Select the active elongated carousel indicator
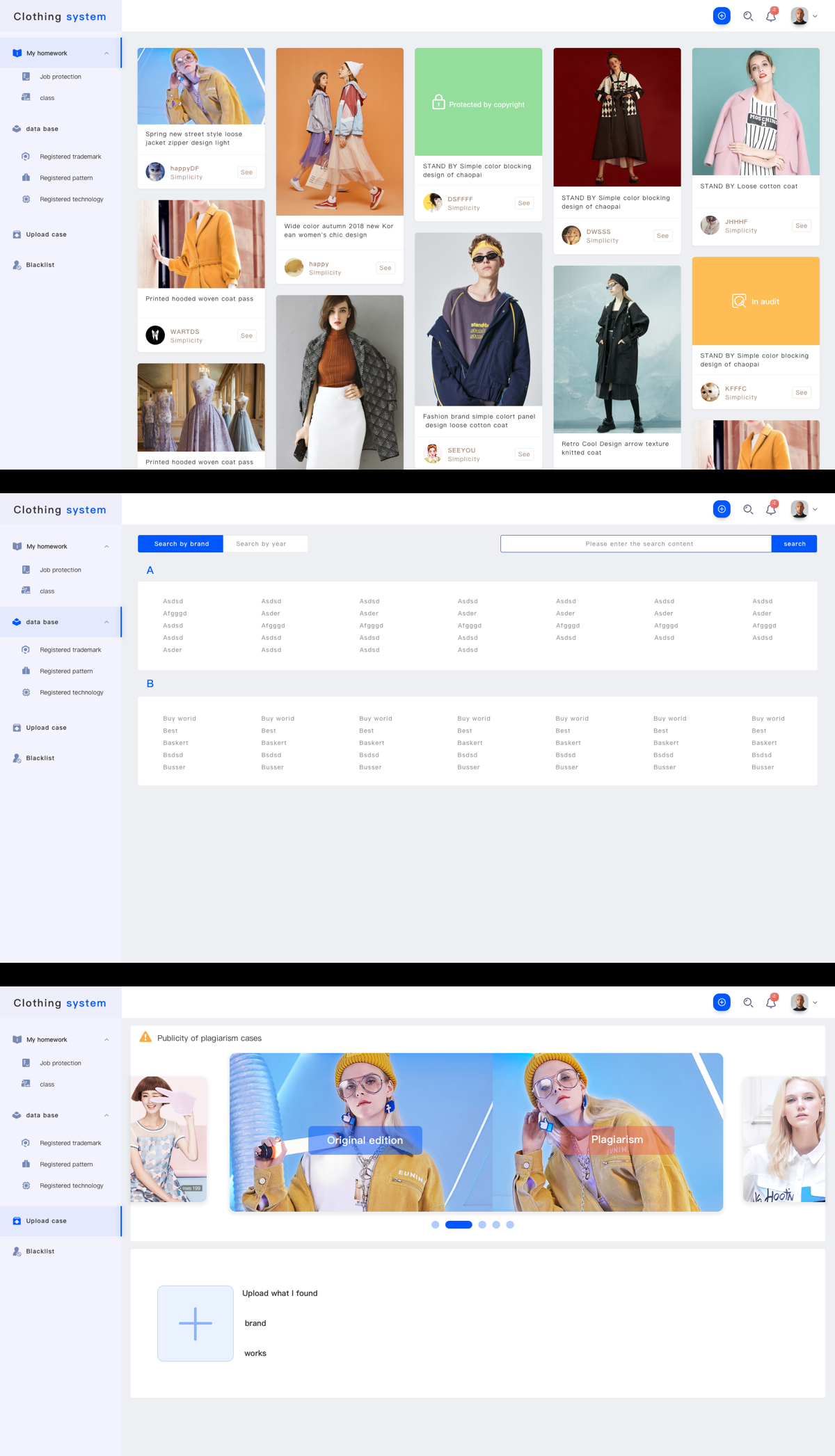Image resolution: width=835 pixels, height=1456 pixels. pos(459,1224)
